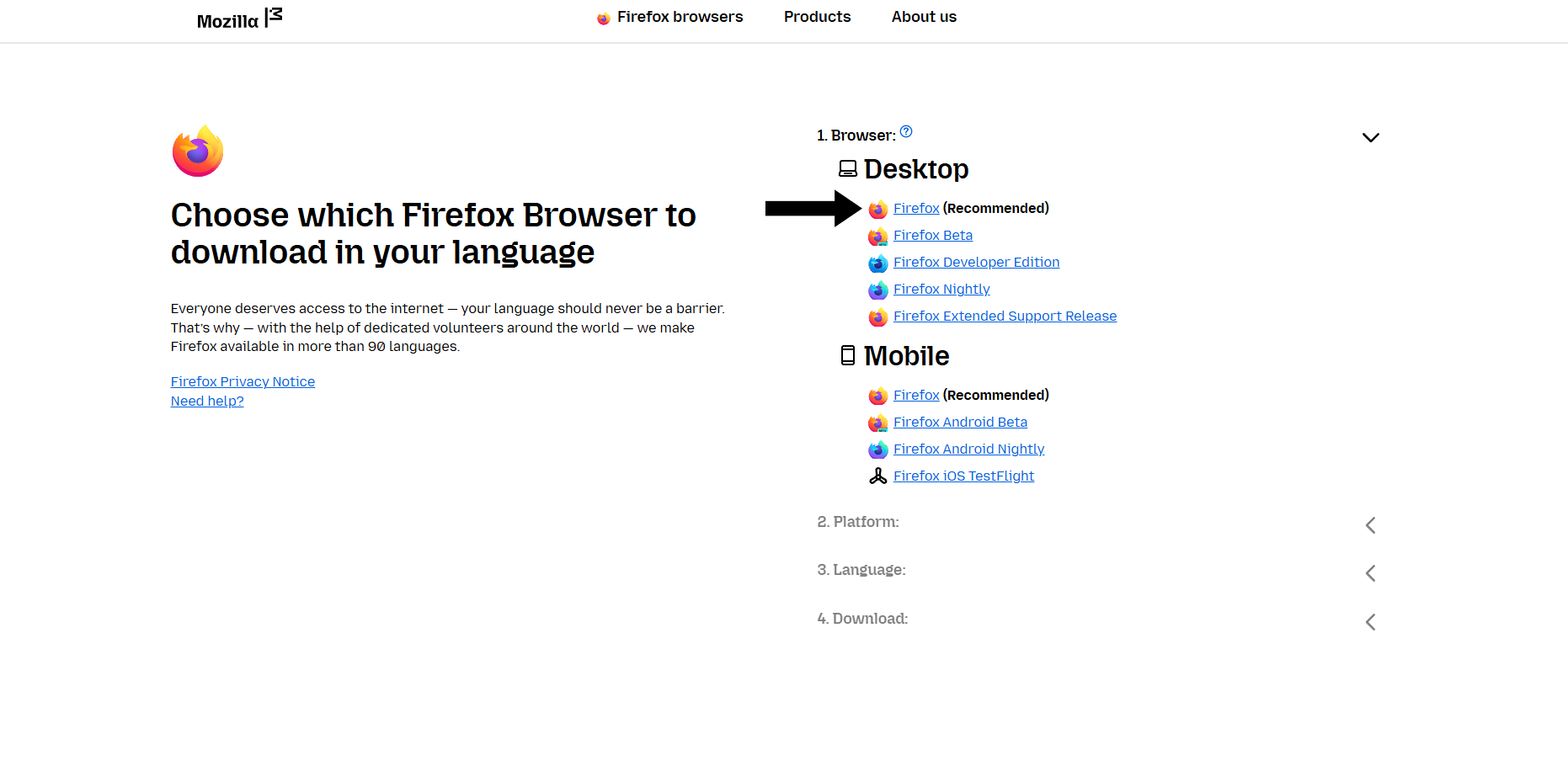Expand the Language section chevron

click(1371, 573)
